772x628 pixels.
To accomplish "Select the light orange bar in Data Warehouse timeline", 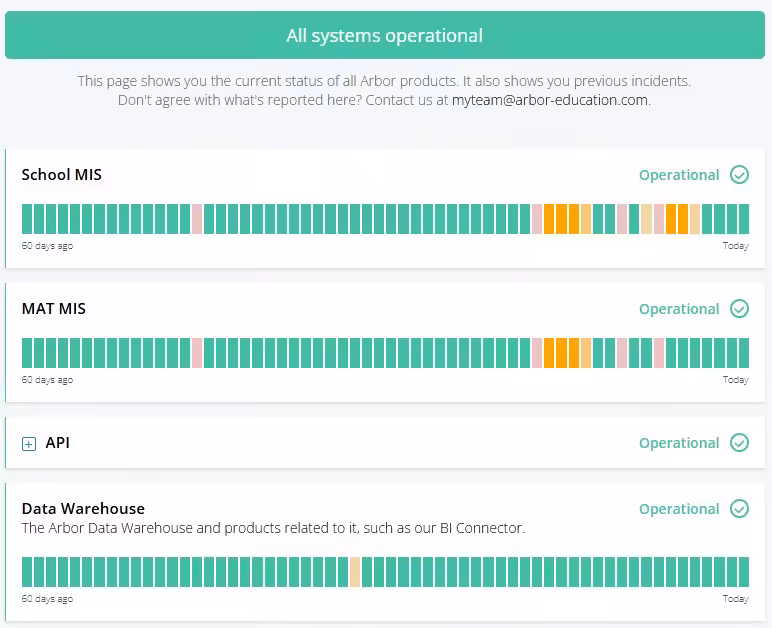I will 355,572.
